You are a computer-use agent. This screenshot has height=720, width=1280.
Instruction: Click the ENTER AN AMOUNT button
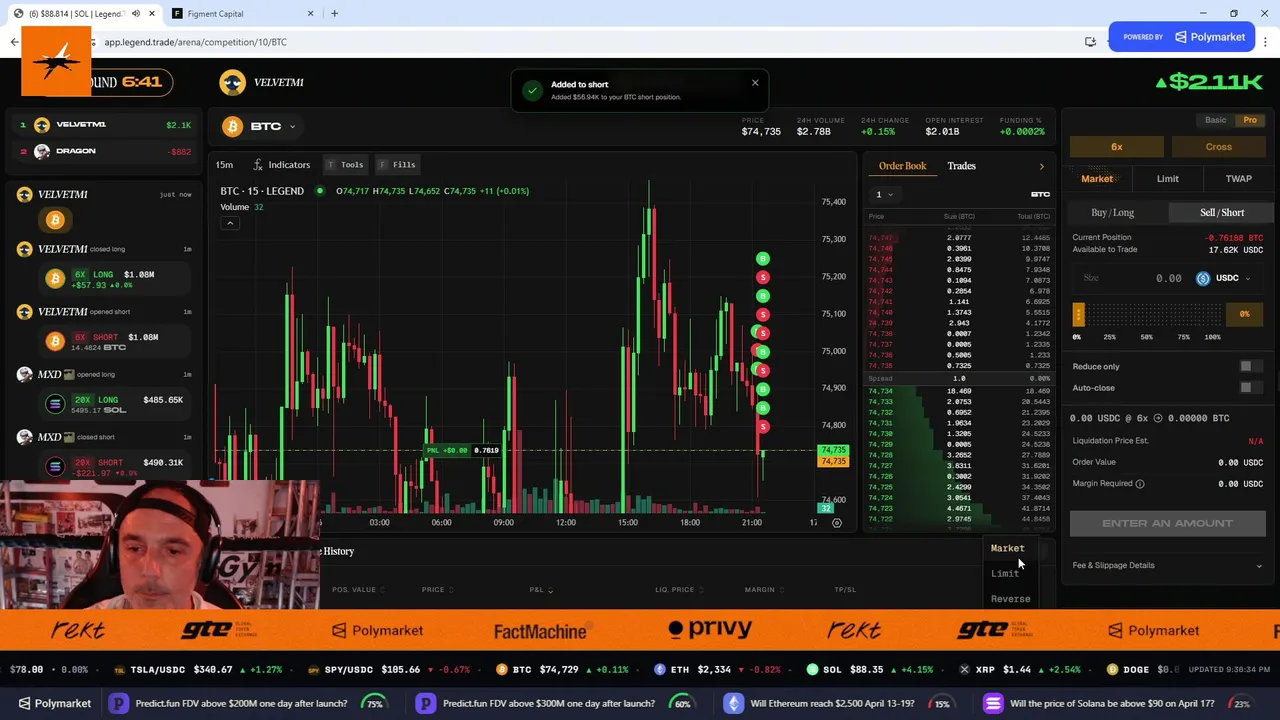[x=1167, y=523]
